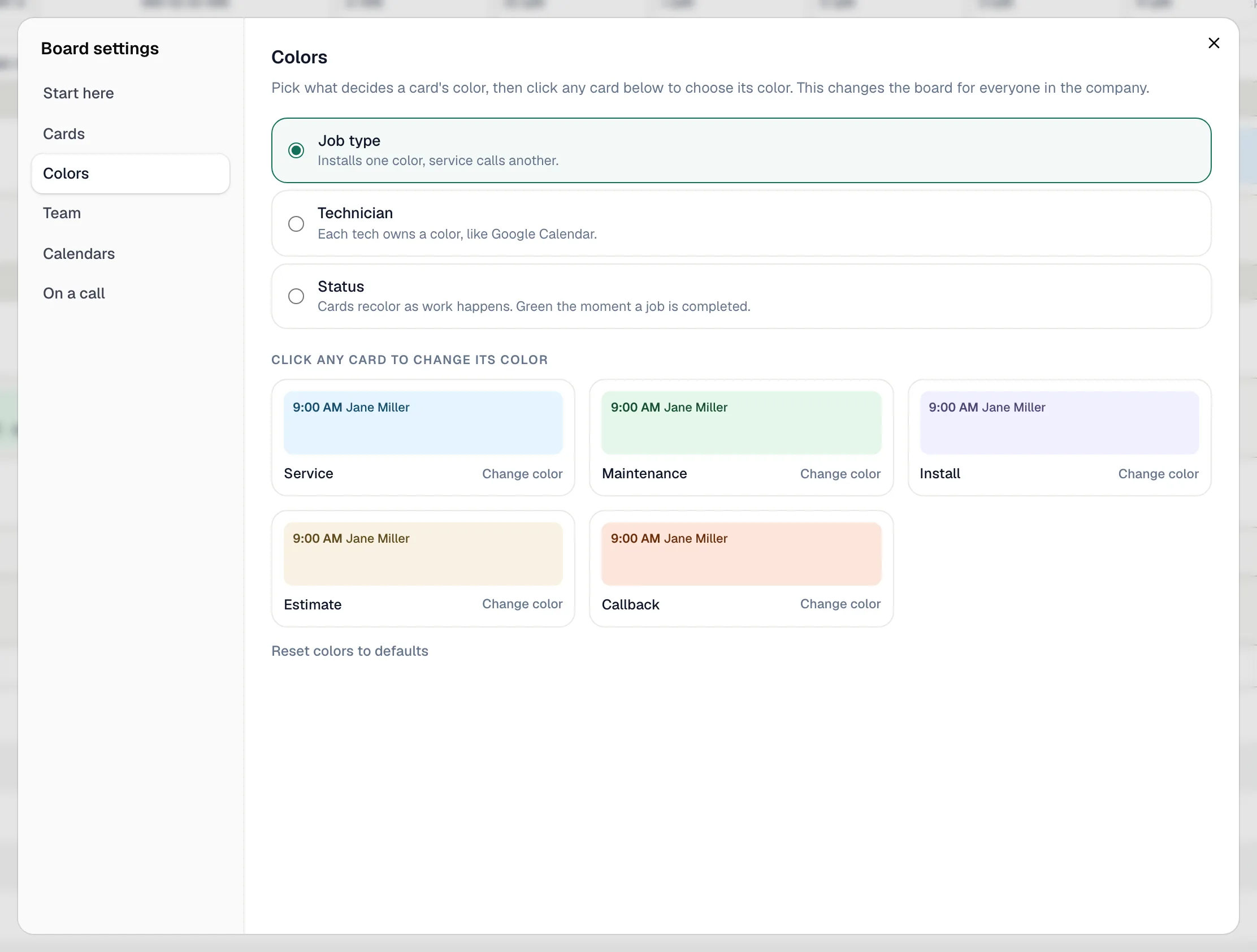Open the On a call section

click(131, 293)
